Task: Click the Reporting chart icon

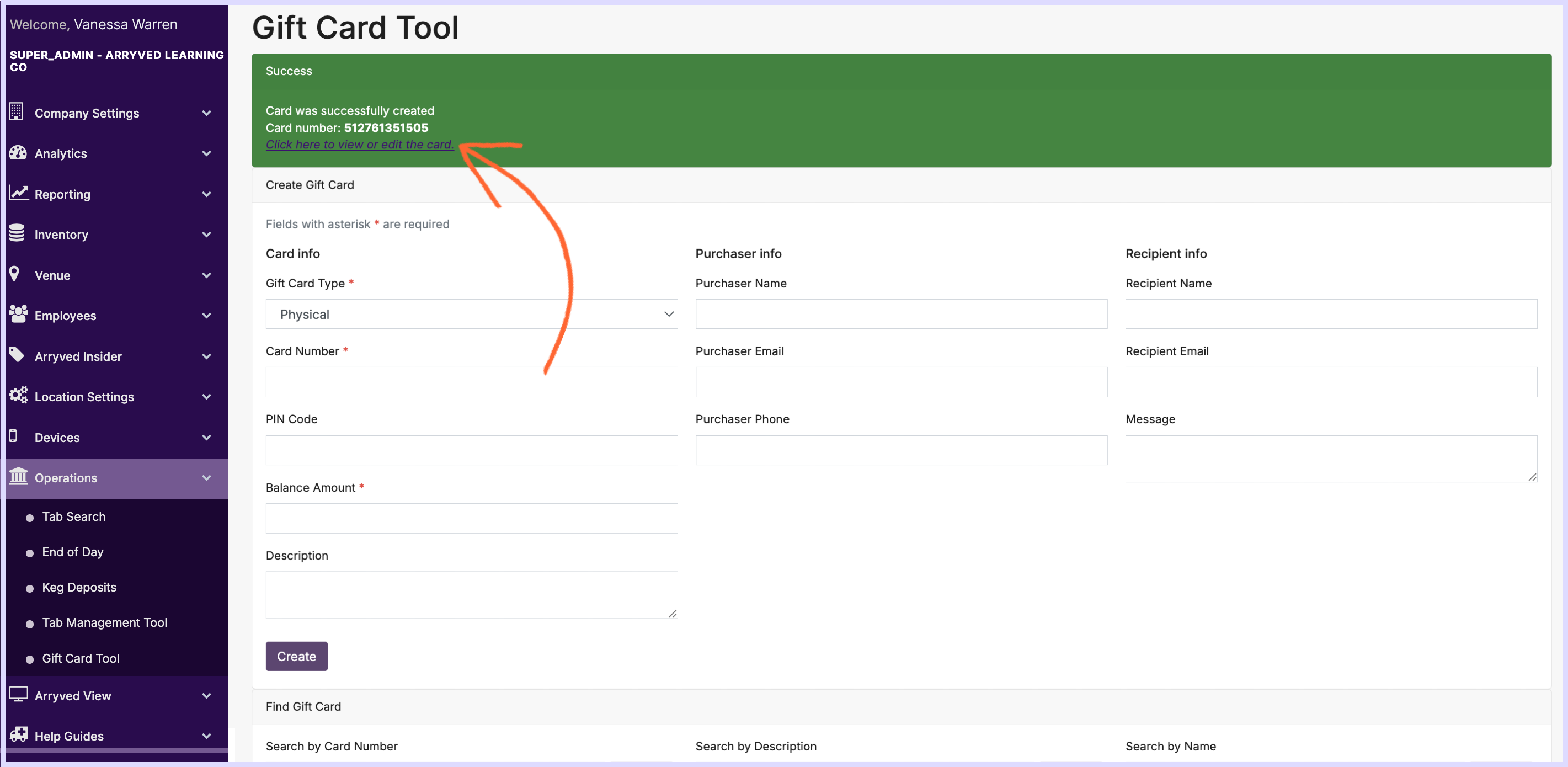Action: (18, 193)
